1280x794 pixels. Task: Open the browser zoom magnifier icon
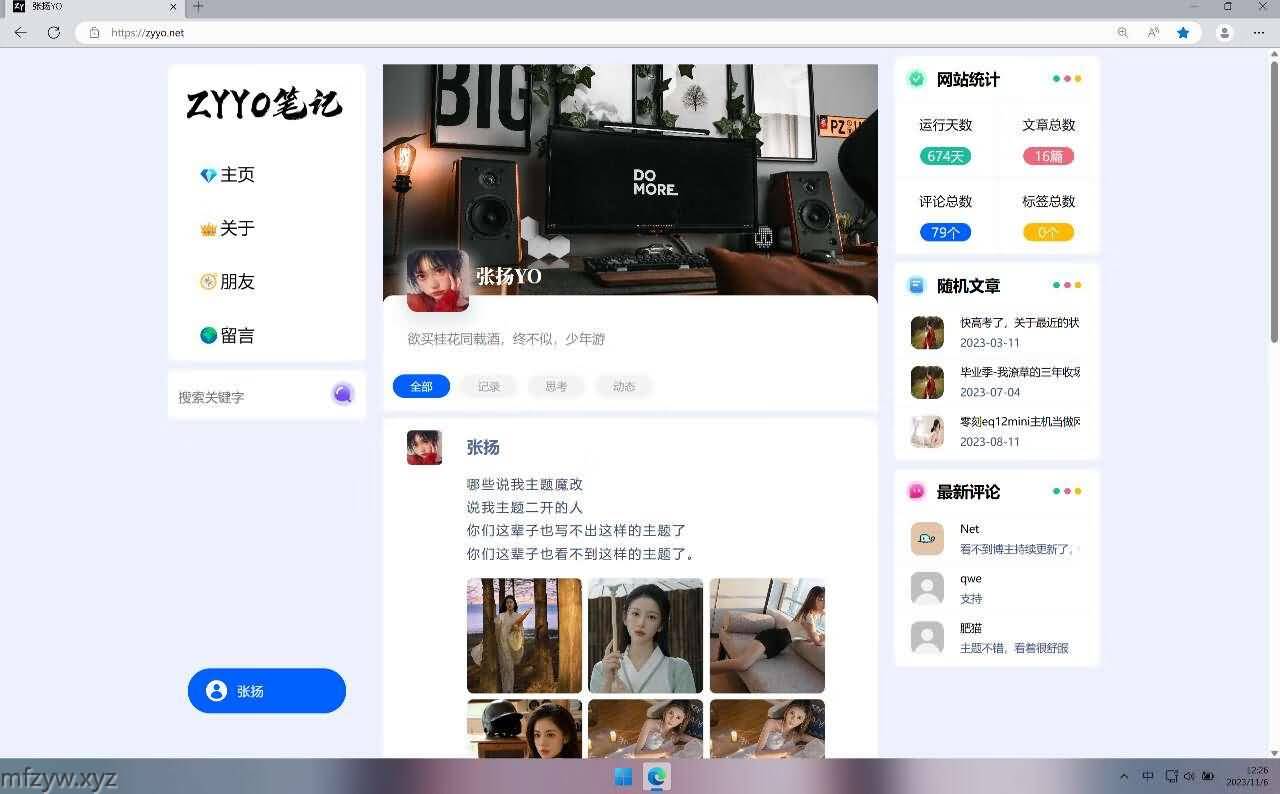[x=1123, y=33]
